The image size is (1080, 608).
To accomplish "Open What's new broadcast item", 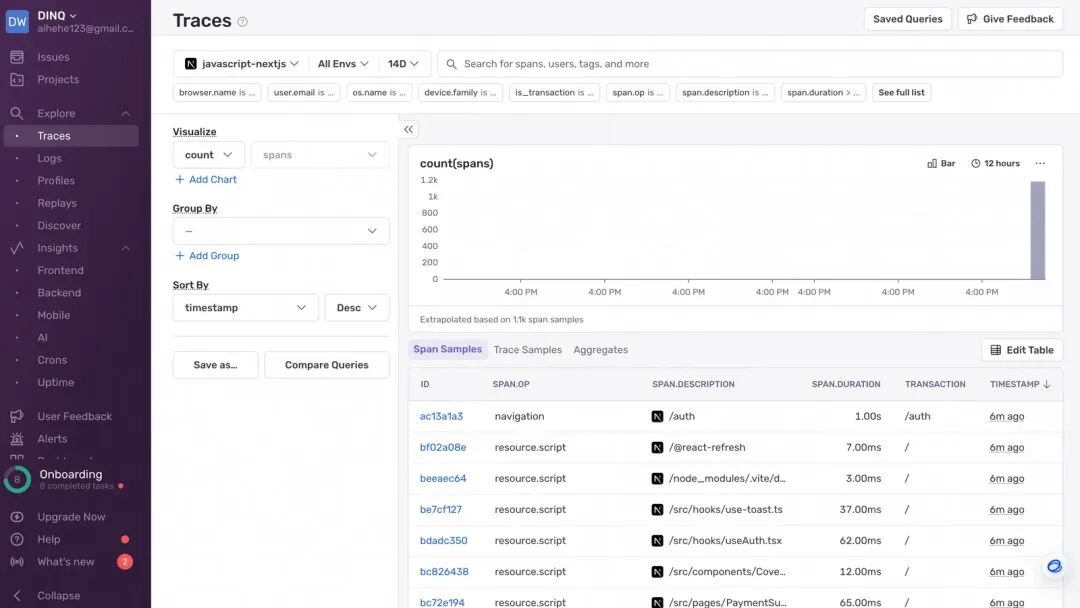I will pos(67,562).
